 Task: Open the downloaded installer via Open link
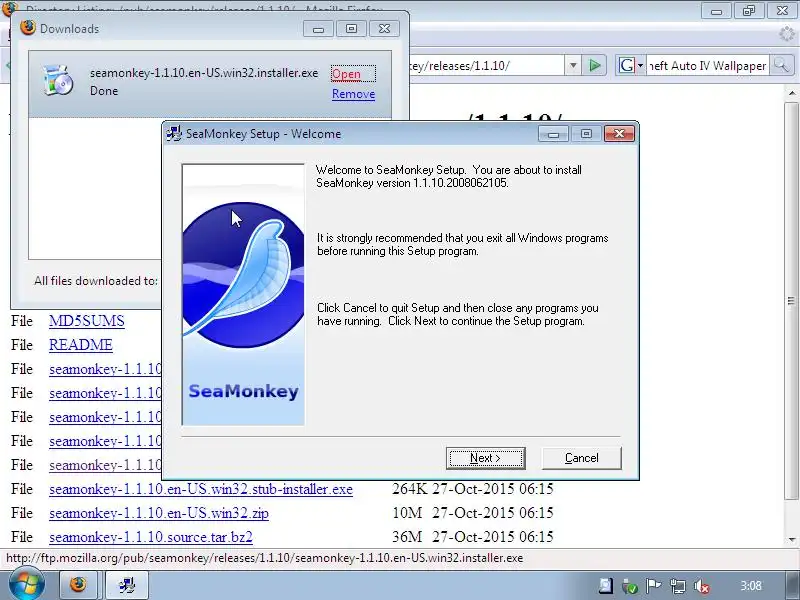[x=346, y=74]
